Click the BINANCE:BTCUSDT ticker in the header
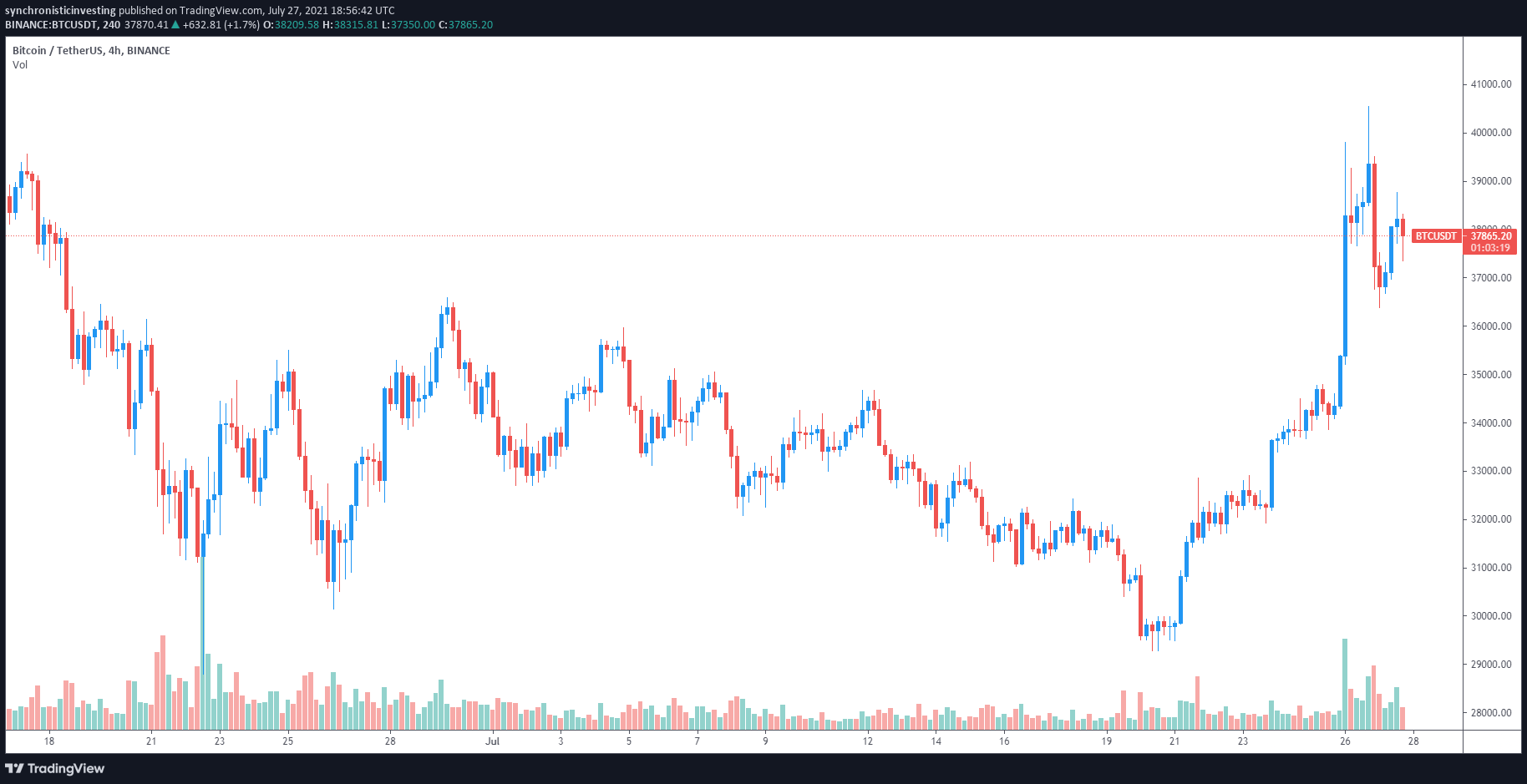 click(52, 25)
